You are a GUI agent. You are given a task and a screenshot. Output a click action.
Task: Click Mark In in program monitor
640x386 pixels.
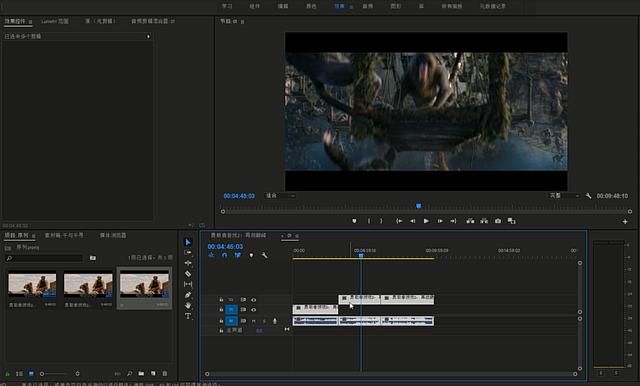coord(369,221)
